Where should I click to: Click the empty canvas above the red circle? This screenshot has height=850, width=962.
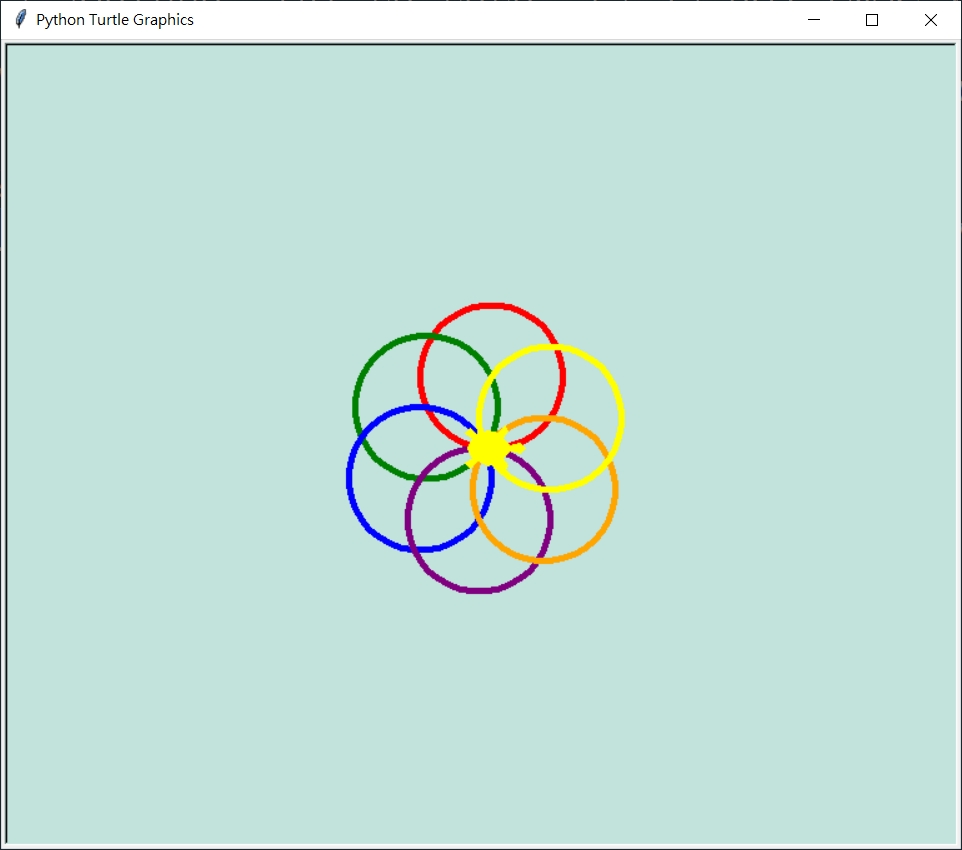[490, 180]
